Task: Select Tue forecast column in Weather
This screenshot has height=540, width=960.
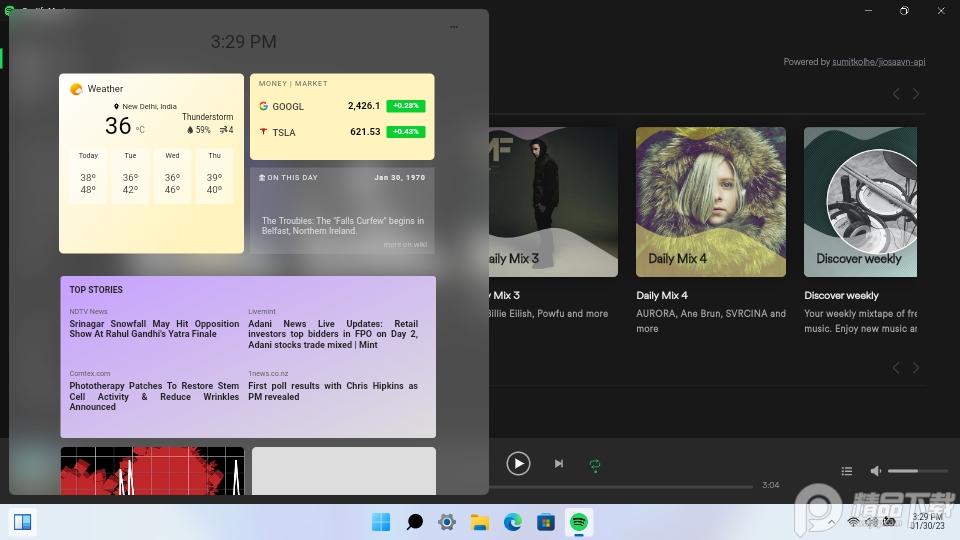Action: click(x=130, y=175)
